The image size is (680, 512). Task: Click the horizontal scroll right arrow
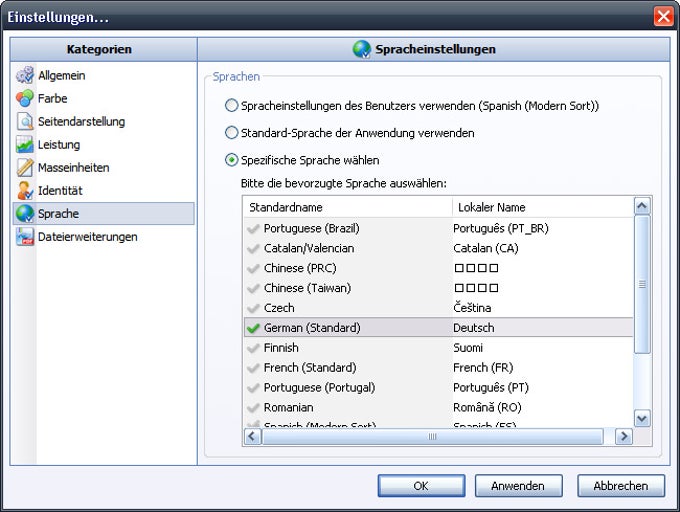point(624,436)
